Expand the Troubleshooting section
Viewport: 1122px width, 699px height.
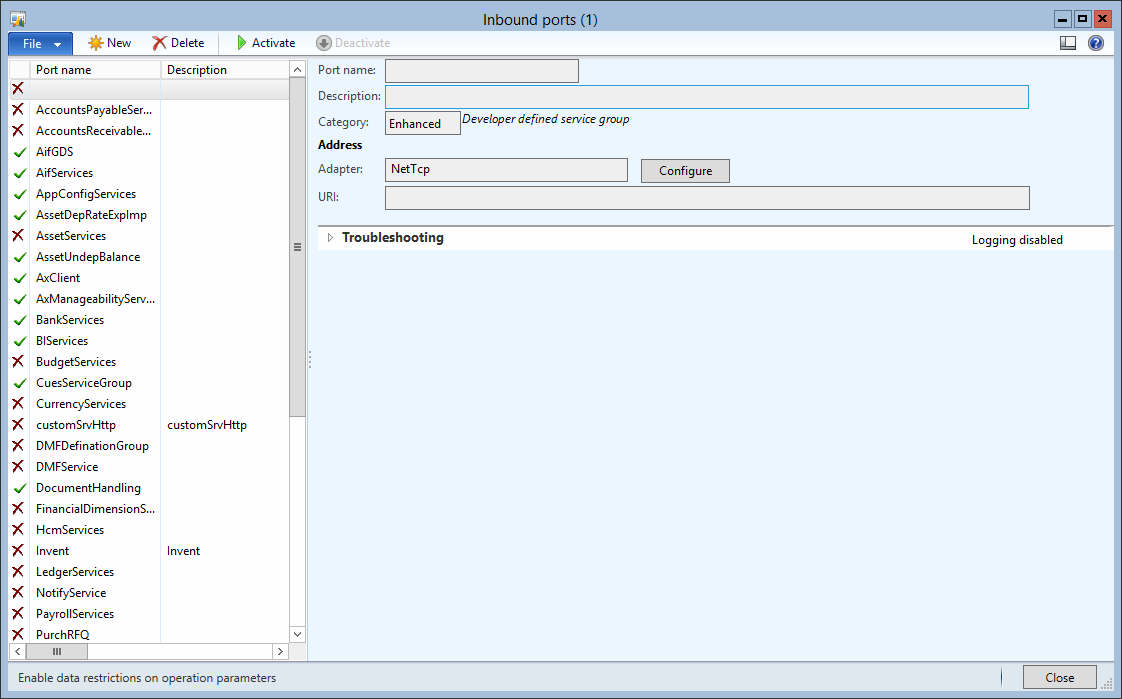(x=331, y=238)
